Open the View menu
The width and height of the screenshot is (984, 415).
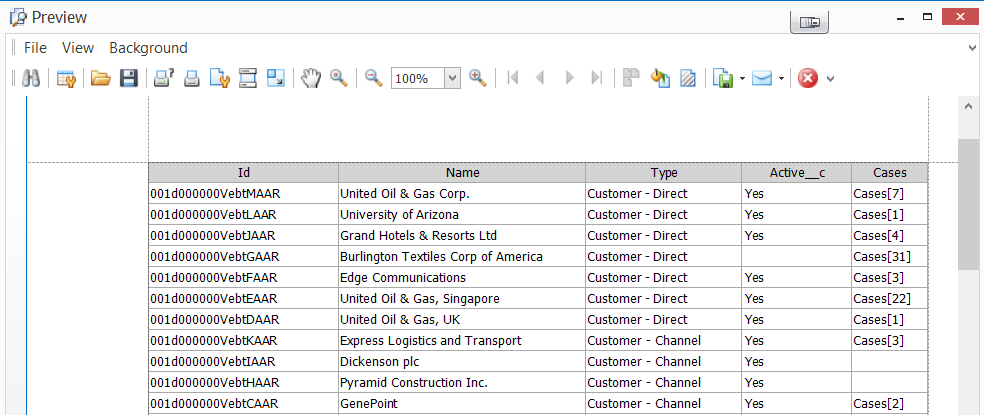click(x=78, y=48)
